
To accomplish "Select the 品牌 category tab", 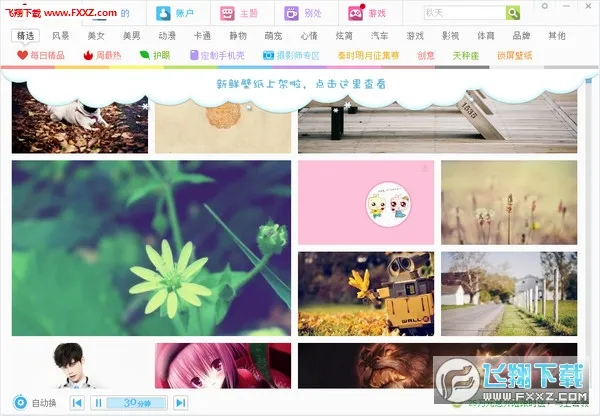I will pyautogui.click(x=521, y=36).
